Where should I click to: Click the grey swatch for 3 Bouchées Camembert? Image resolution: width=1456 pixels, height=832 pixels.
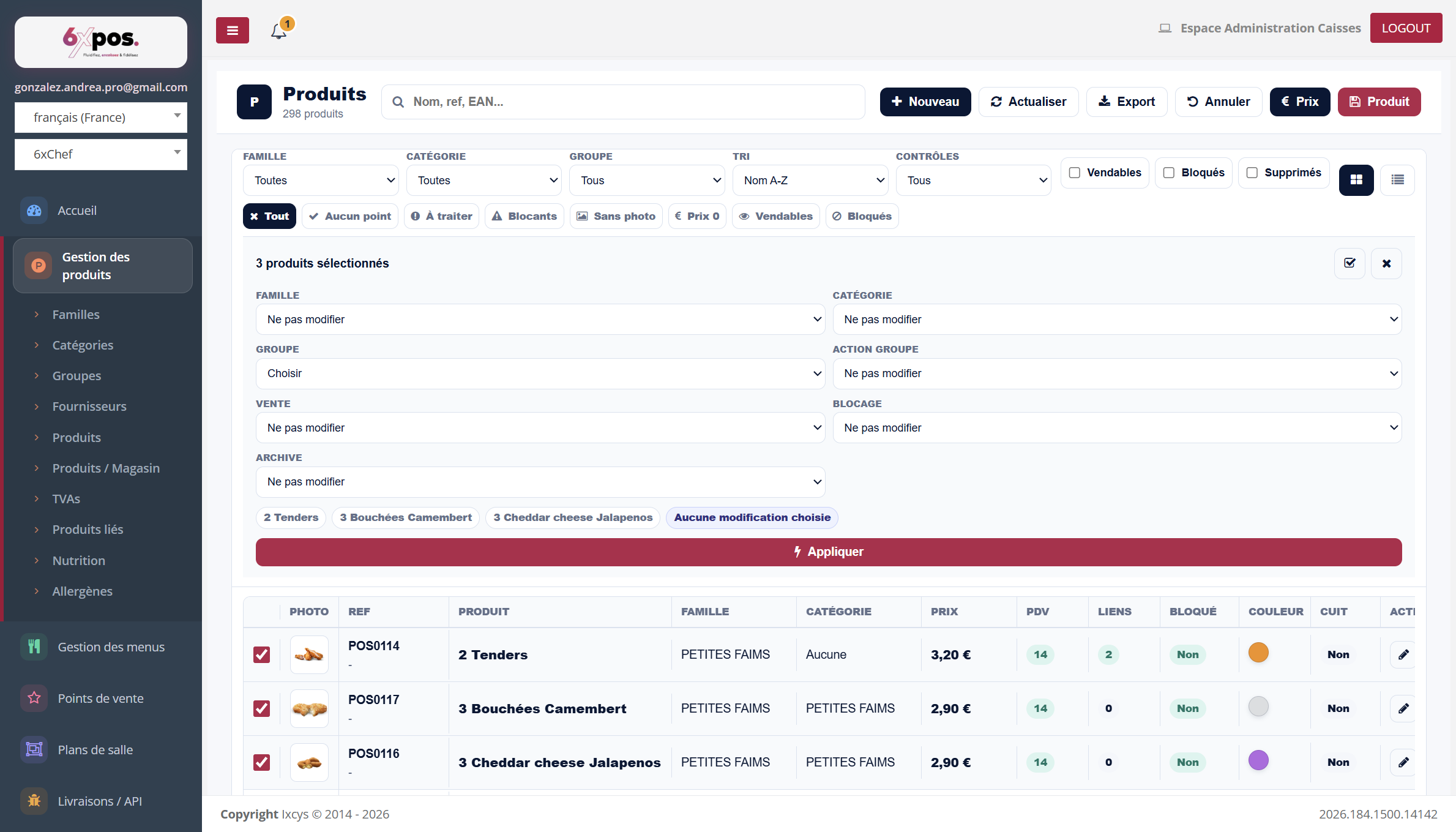(1258, 706)
